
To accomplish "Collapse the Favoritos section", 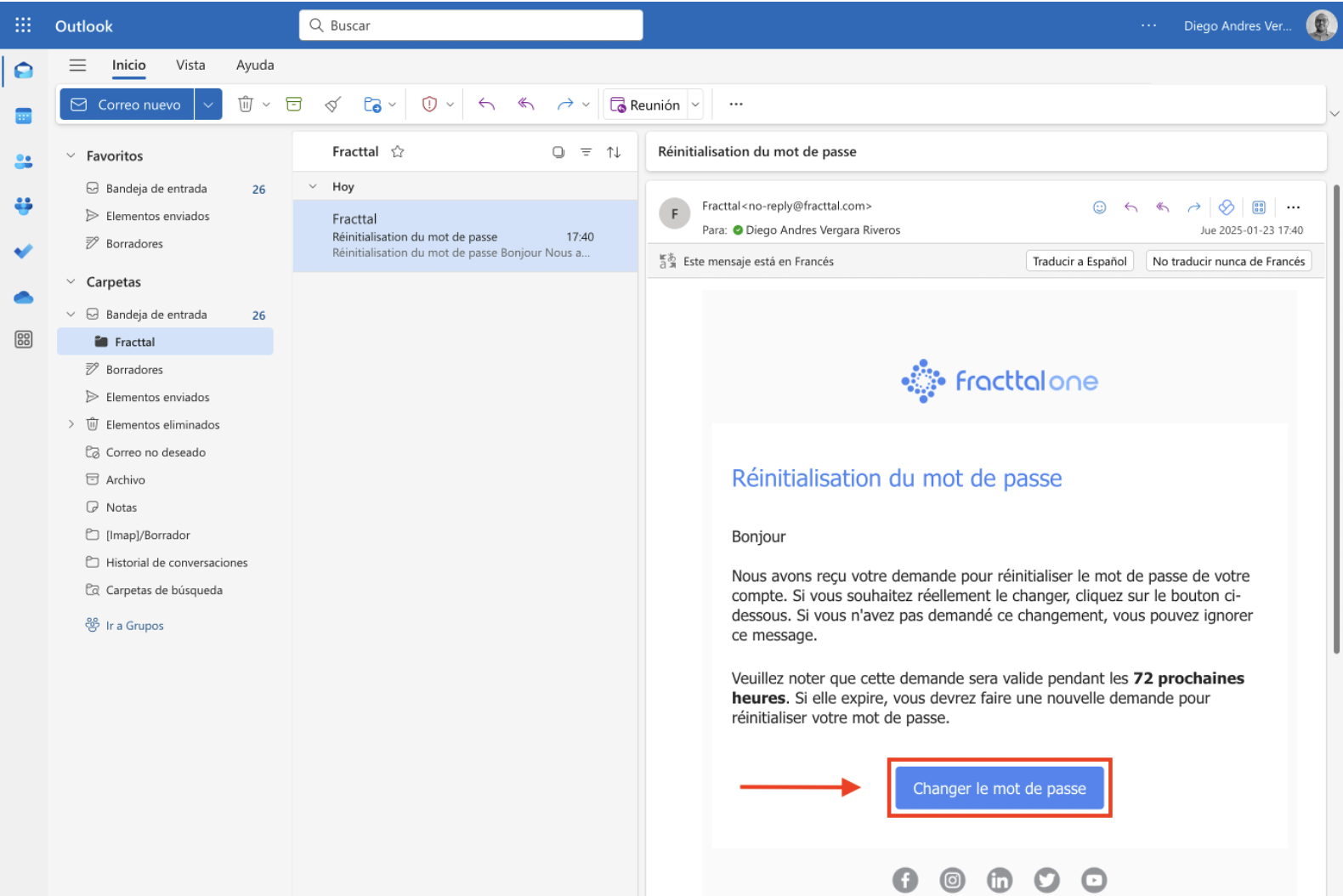I will pos(71,156).
